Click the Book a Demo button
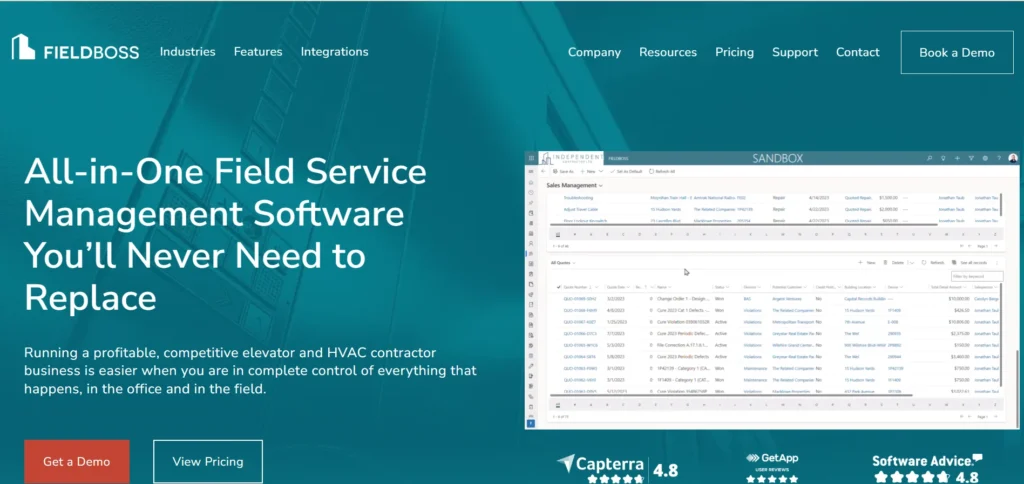This screenshot has height=484, width=1024. [957, 52]
